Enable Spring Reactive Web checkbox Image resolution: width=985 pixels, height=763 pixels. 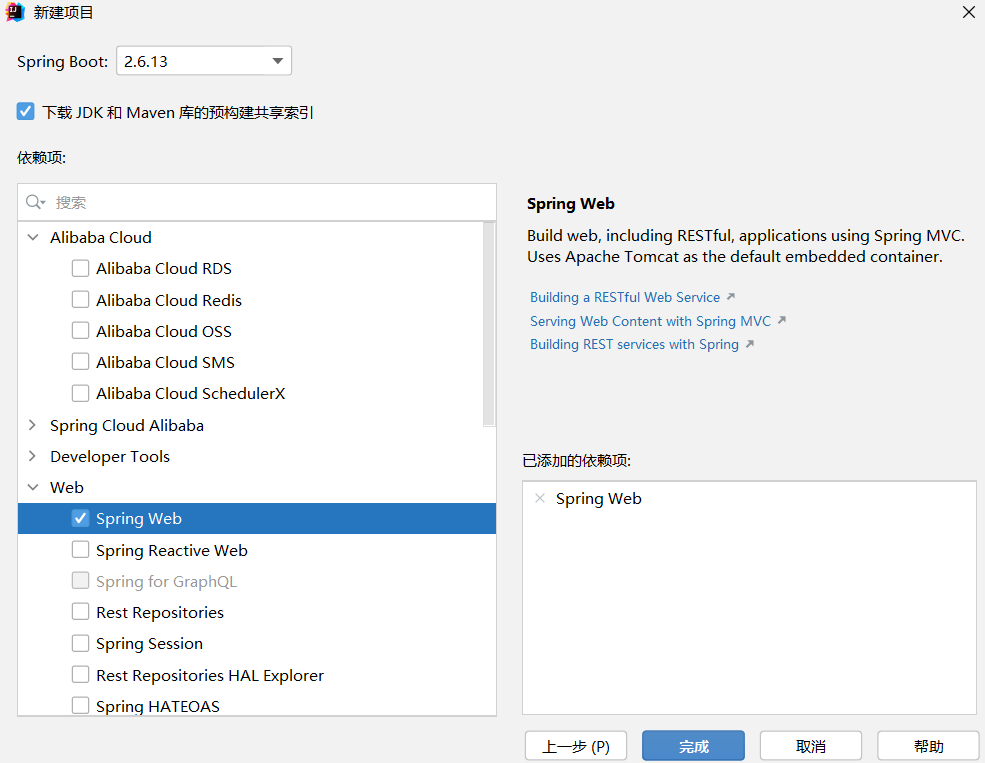point(80,549)
